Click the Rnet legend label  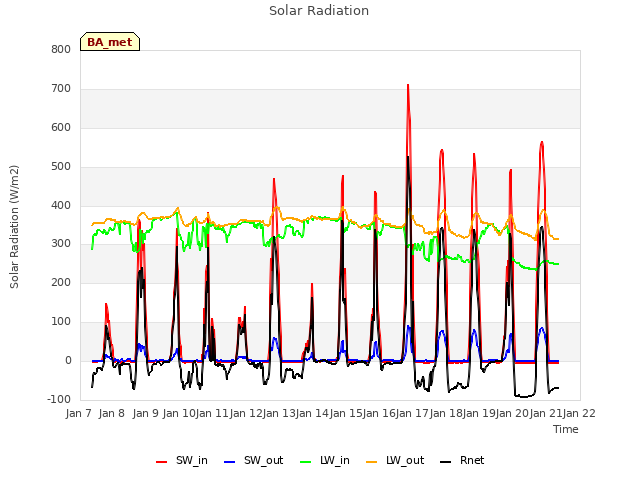click(x=472, y=460)
